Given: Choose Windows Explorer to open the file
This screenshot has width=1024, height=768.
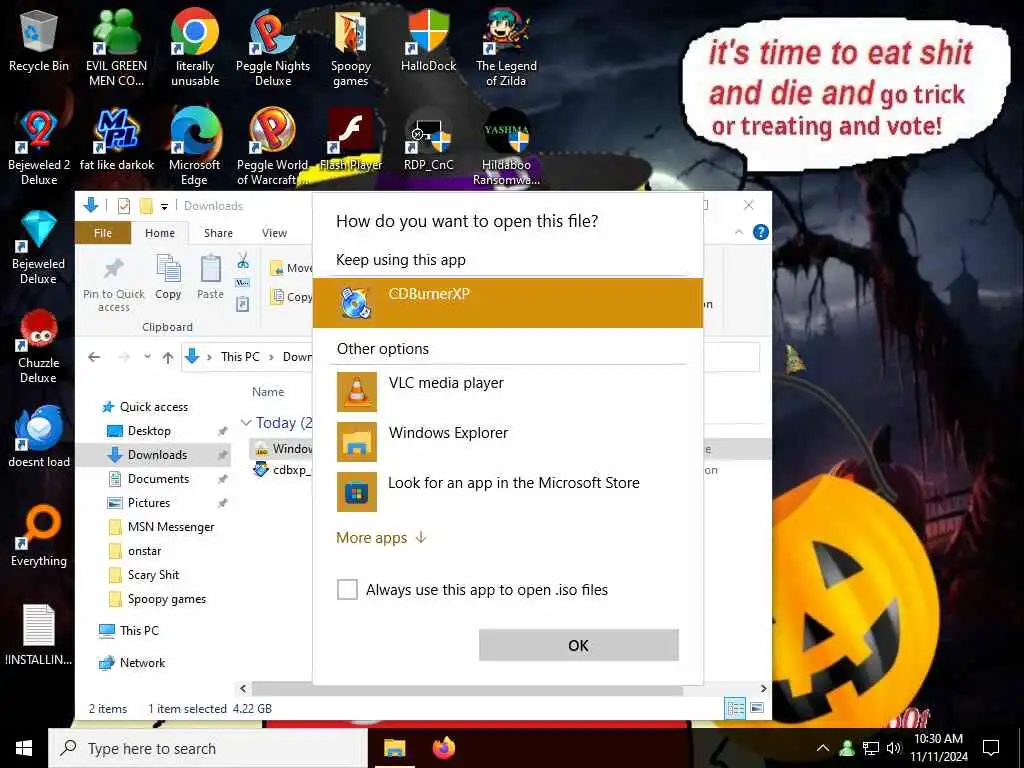Looking at the screenshot, I should point(507,441).
